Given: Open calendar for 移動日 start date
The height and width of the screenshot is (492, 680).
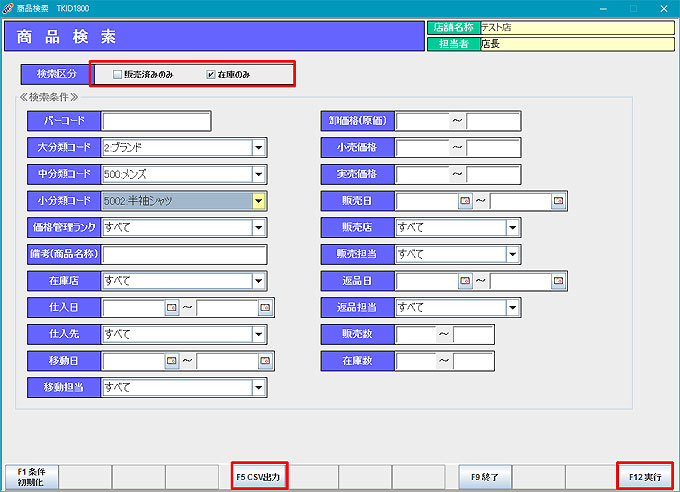Looking at the screenshot, I should point(172,361).
